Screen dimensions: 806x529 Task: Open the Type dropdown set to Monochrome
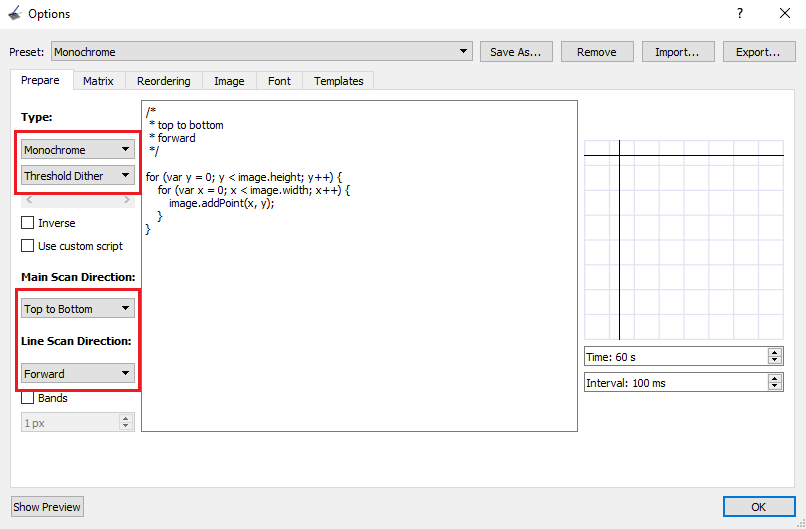point(78,150)
